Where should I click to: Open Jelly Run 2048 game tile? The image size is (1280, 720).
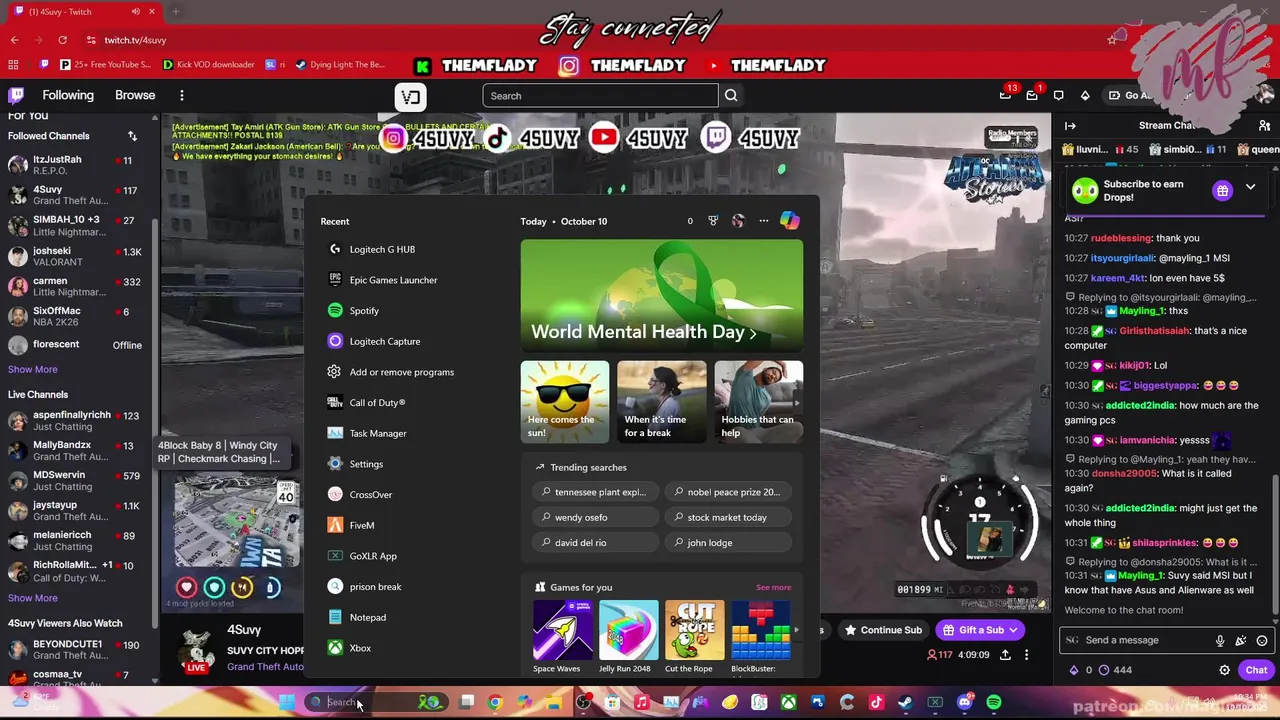[628, 637]
